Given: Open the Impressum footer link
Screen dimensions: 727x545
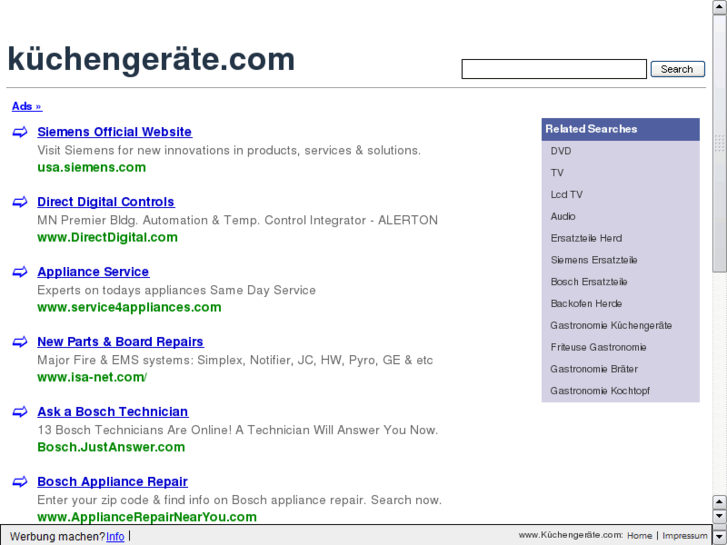Looking at the screenshot, I should point(684,536).
